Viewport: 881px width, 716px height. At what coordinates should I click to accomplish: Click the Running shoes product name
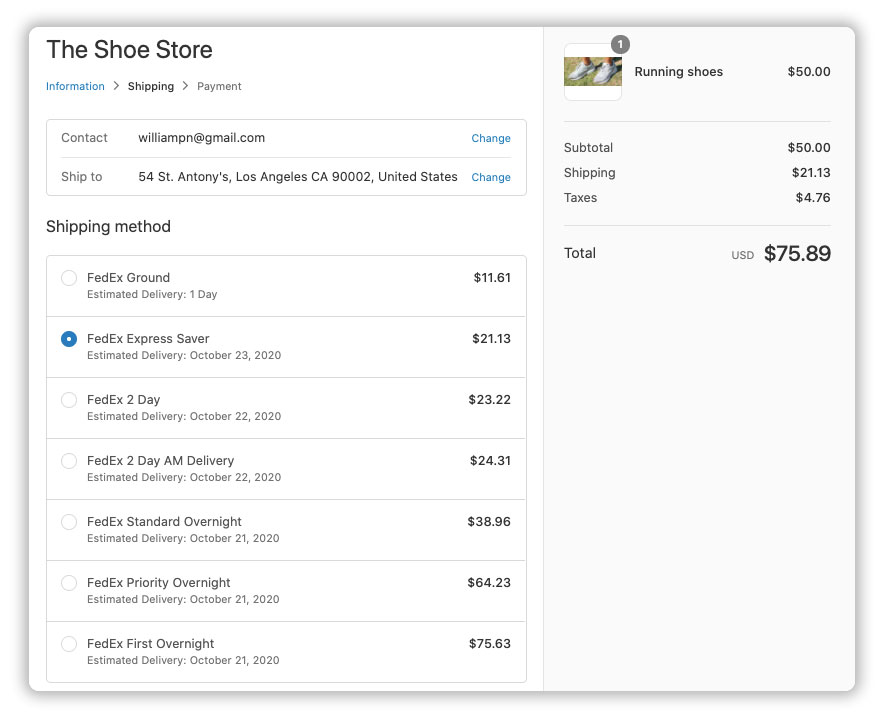[679, 72]
